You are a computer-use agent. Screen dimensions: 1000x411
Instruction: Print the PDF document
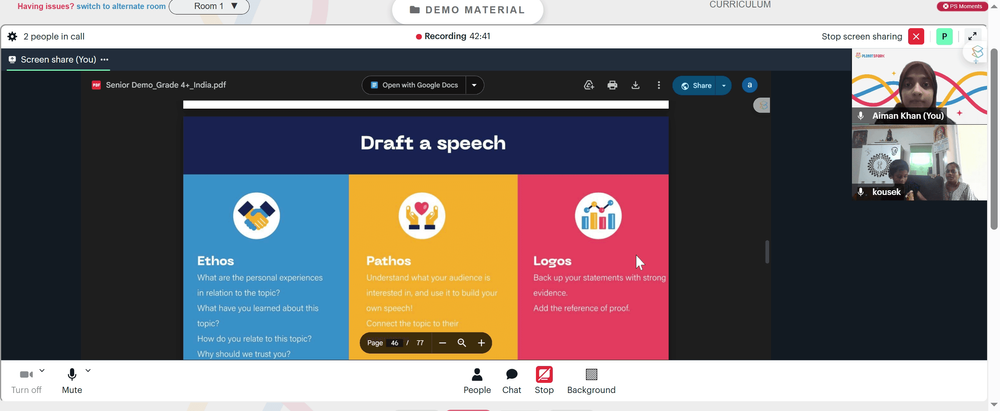point(612,85)
